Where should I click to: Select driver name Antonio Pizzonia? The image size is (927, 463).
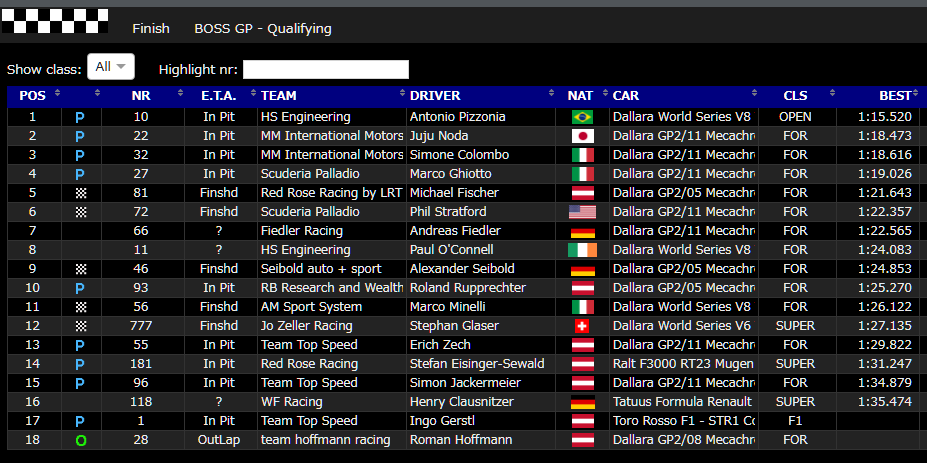[458, 117]
